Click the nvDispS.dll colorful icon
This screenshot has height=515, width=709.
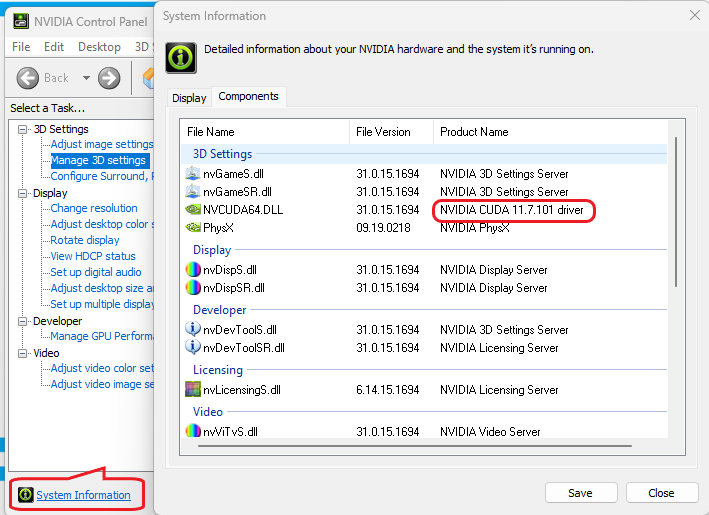click(x=194, y=270)
